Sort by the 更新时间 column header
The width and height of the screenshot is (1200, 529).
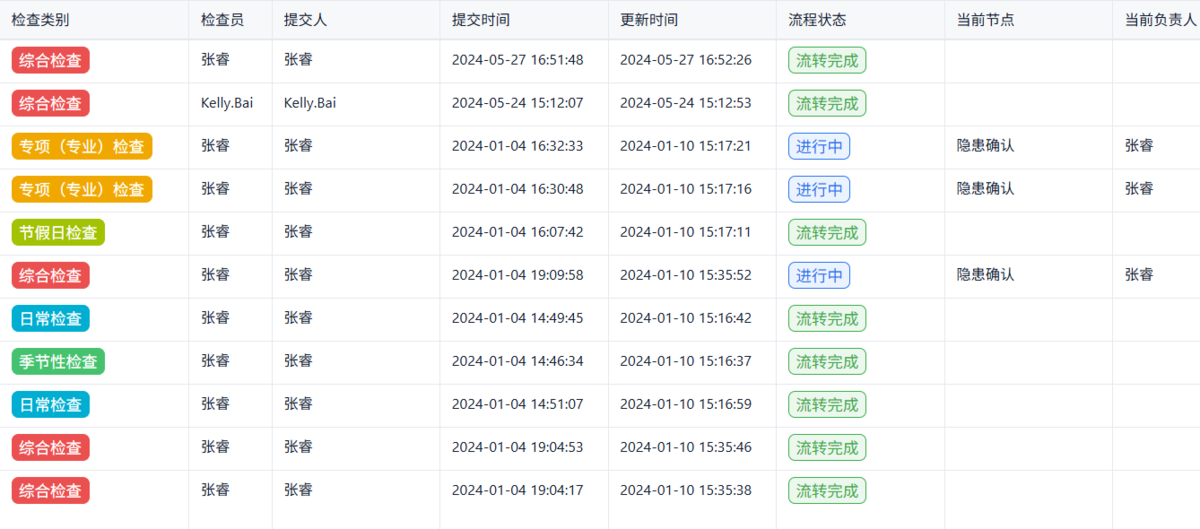(648, 19)
